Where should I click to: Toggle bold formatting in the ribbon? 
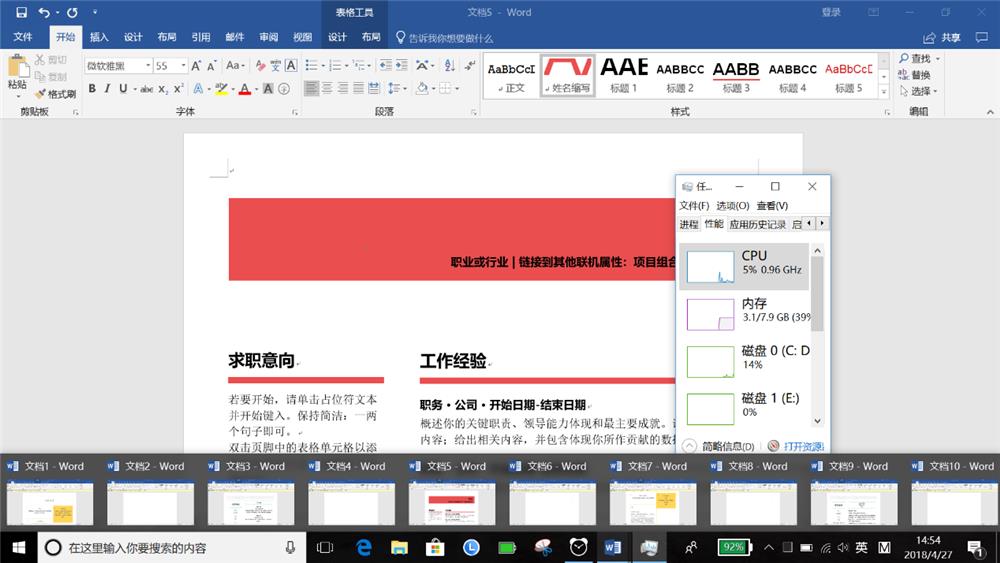click(x=92, y=89)
